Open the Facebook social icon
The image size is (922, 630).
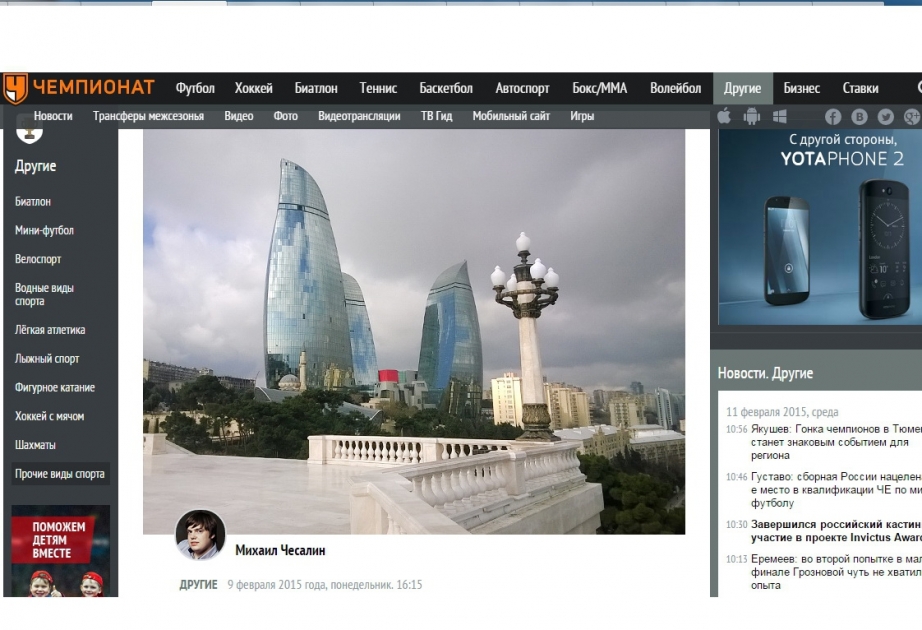click(x=833, y=116)
